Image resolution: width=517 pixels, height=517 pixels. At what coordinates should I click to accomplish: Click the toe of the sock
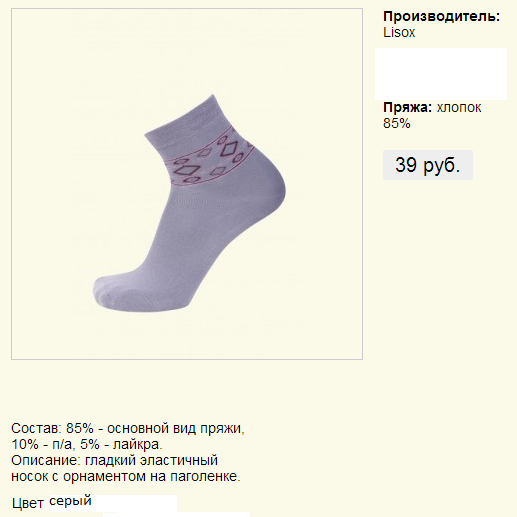(x=107, y=292)
